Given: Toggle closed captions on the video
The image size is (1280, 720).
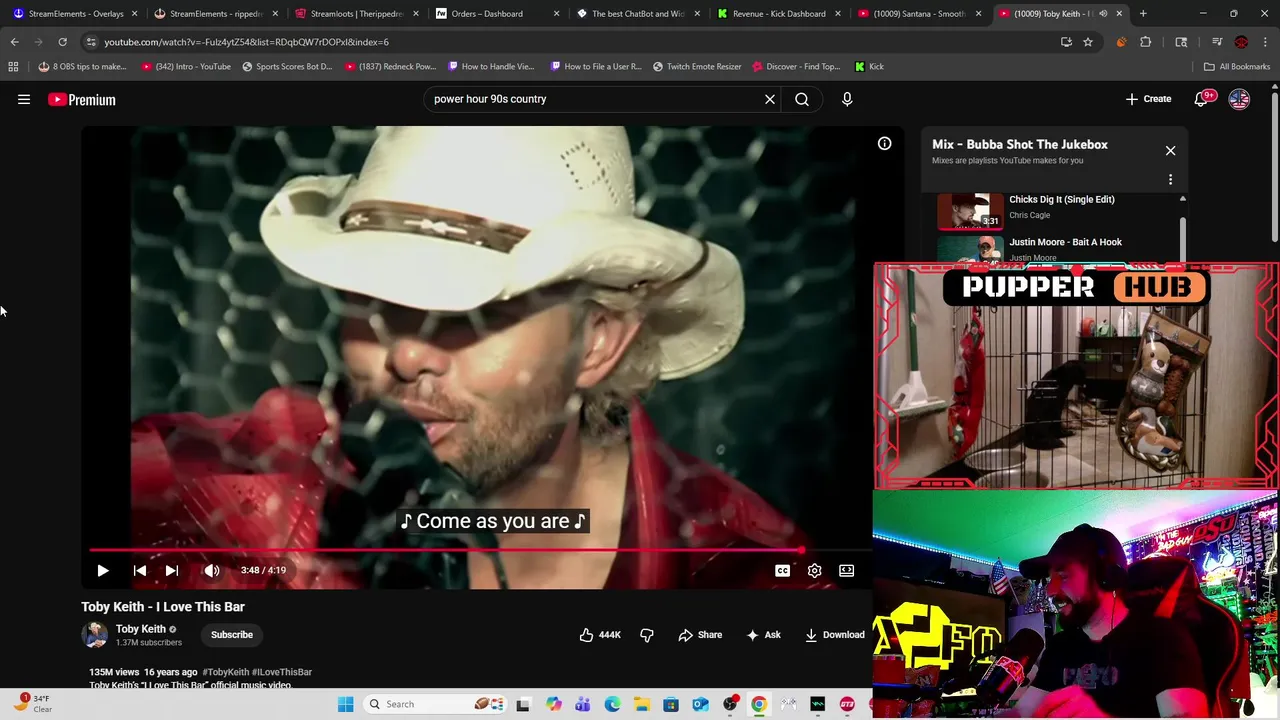Looking at the screenshot, I should (782, 570).
